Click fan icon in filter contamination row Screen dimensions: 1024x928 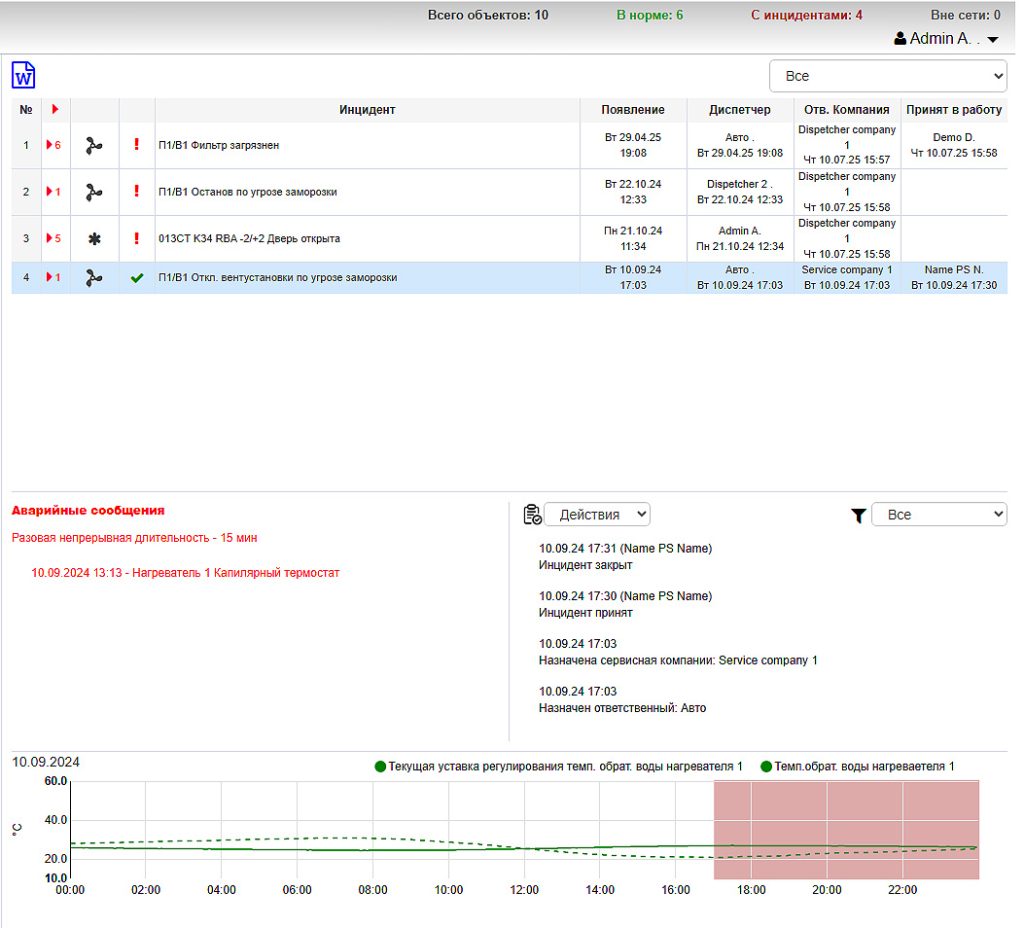[x=94, y=145]
